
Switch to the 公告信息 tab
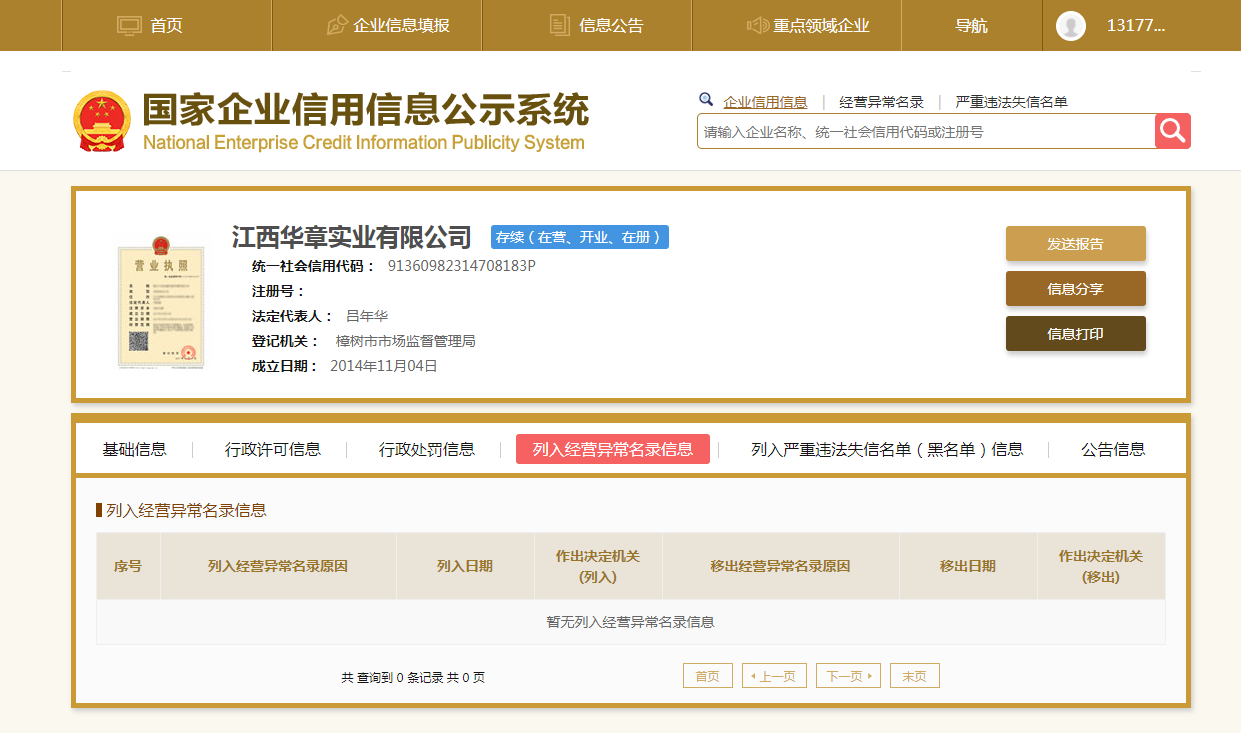1113,449
